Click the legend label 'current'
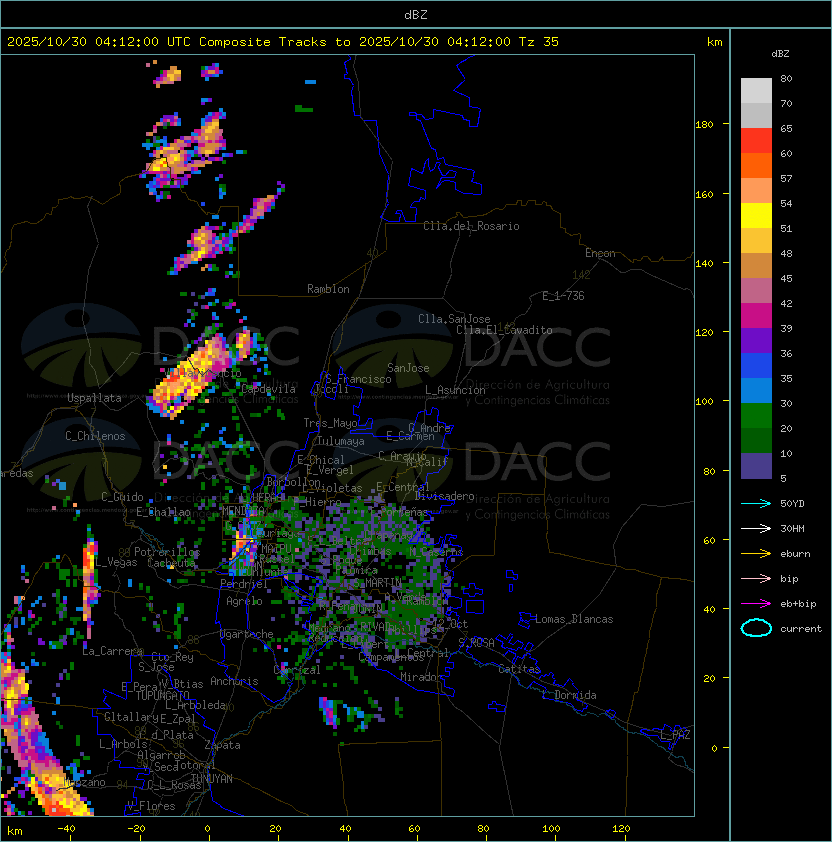The height and width of the screenshot is (842, 832). coord(801,629)
